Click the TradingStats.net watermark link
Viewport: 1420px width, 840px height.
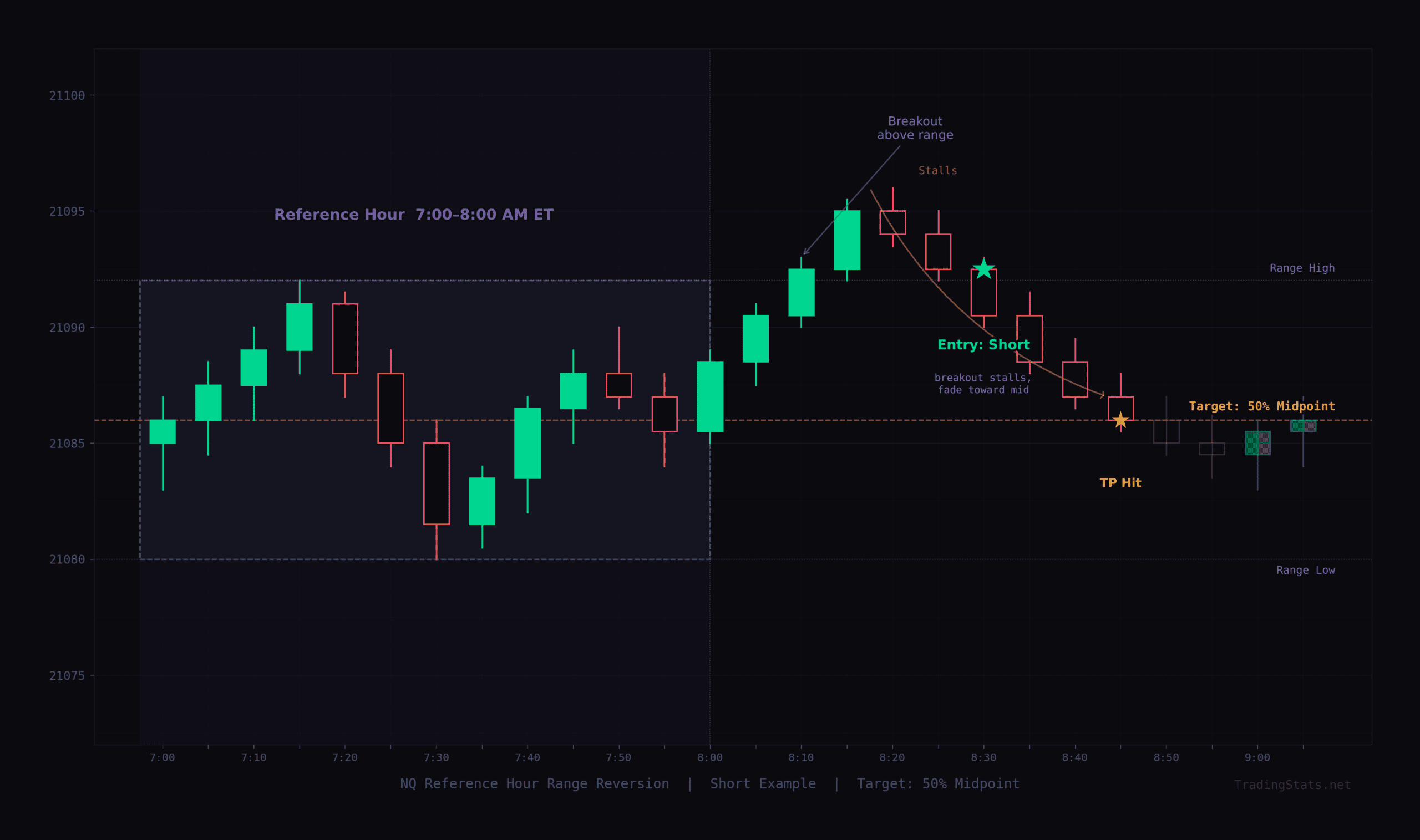(1292, 785)
